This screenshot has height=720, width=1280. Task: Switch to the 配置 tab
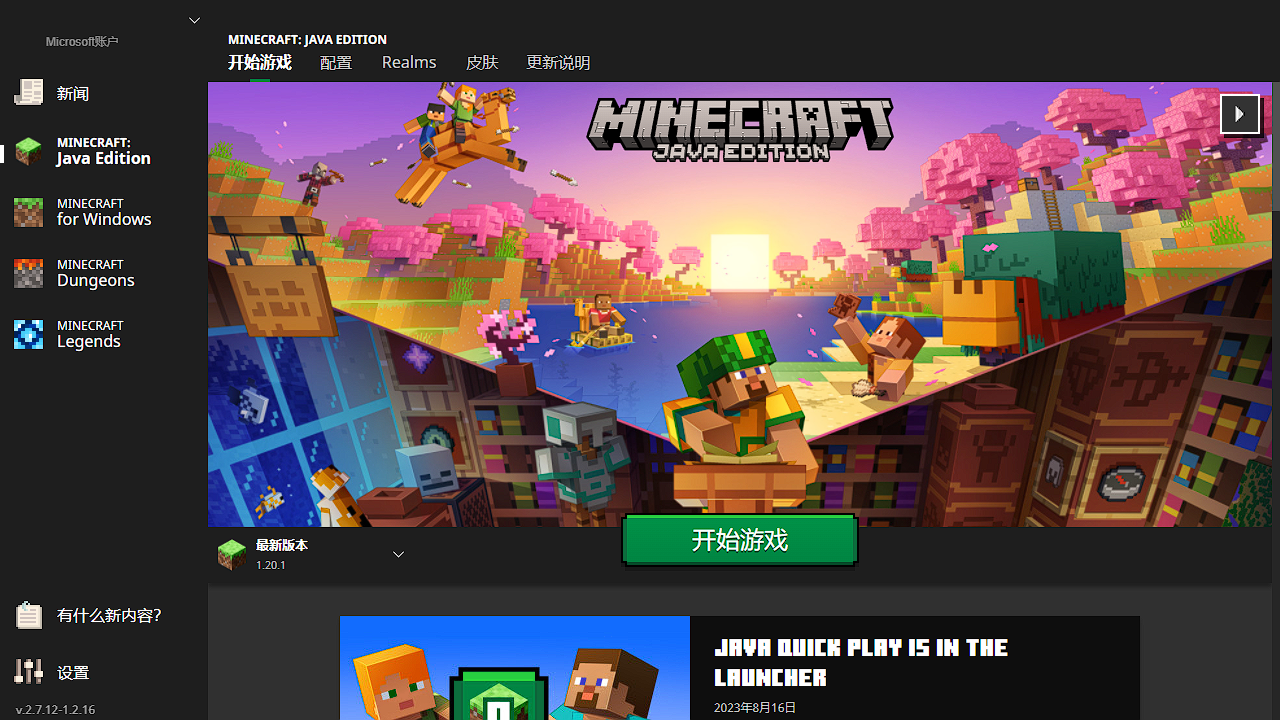coord(336,62)
